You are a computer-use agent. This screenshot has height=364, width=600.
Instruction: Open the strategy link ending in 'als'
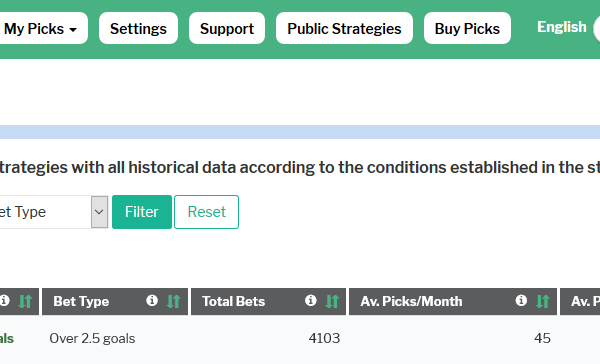pos(7,338)
